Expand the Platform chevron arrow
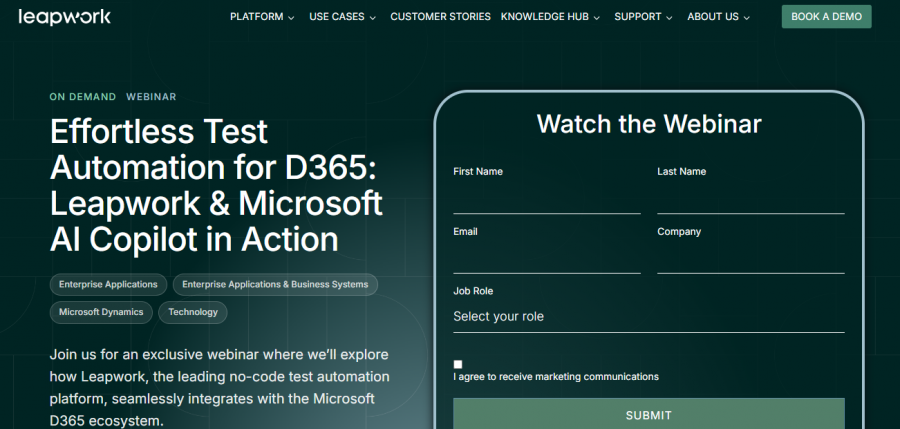Viewport: 900px width, 429px height. pos(291,18)
